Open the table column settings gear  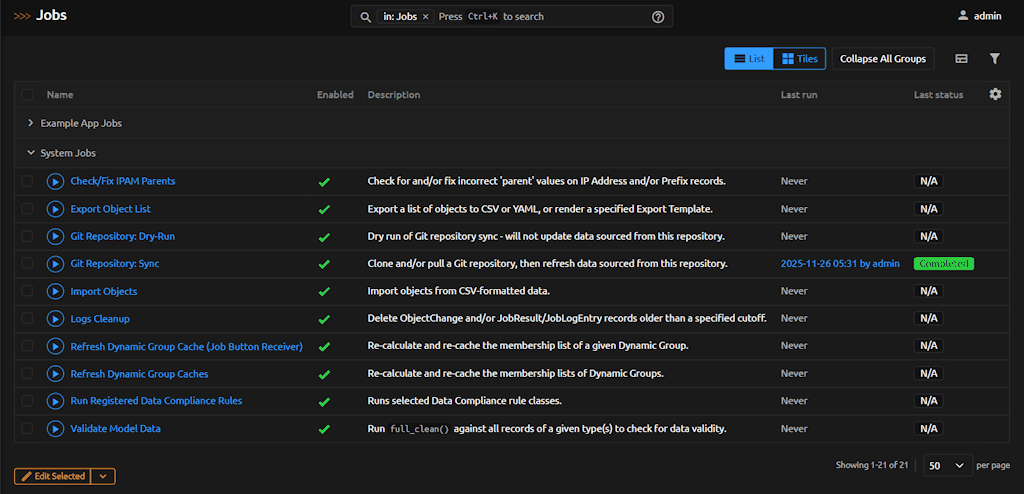click(994, 94)
